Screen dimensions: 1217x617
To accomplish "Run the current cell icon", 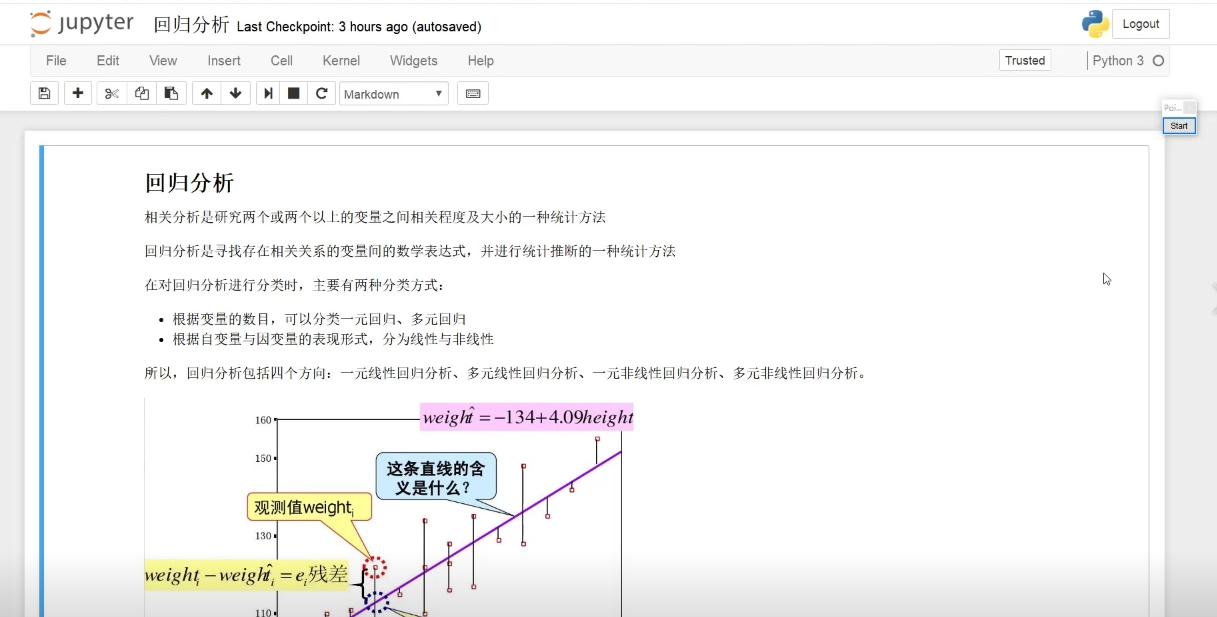I will pos(268,93).
